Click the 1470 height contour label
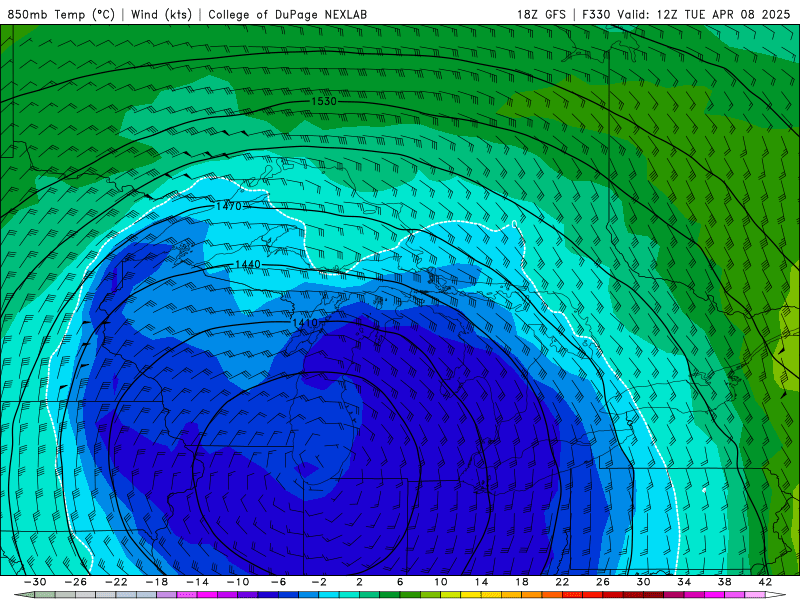800x600 pixels. click(229, 206)
